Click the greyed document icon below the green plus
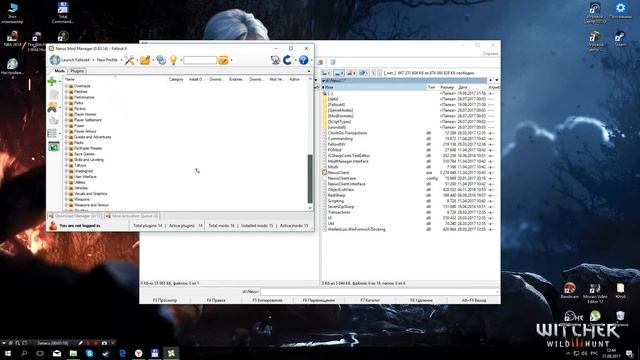Image resolution: width=640 pixels, height=360 pixels. point(53,95)
